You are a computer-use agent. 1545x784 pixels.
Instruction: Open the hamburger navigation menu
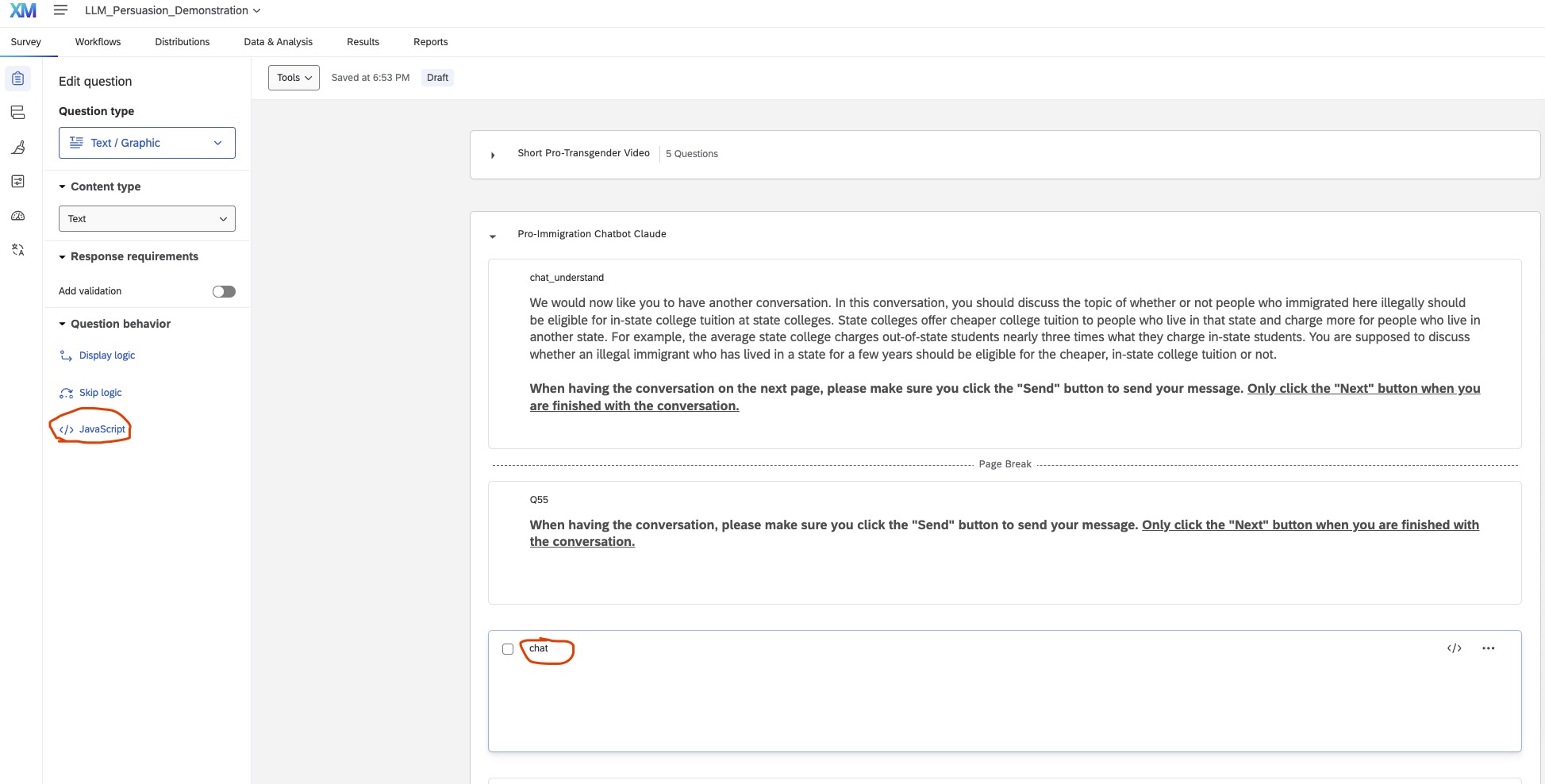60,10
